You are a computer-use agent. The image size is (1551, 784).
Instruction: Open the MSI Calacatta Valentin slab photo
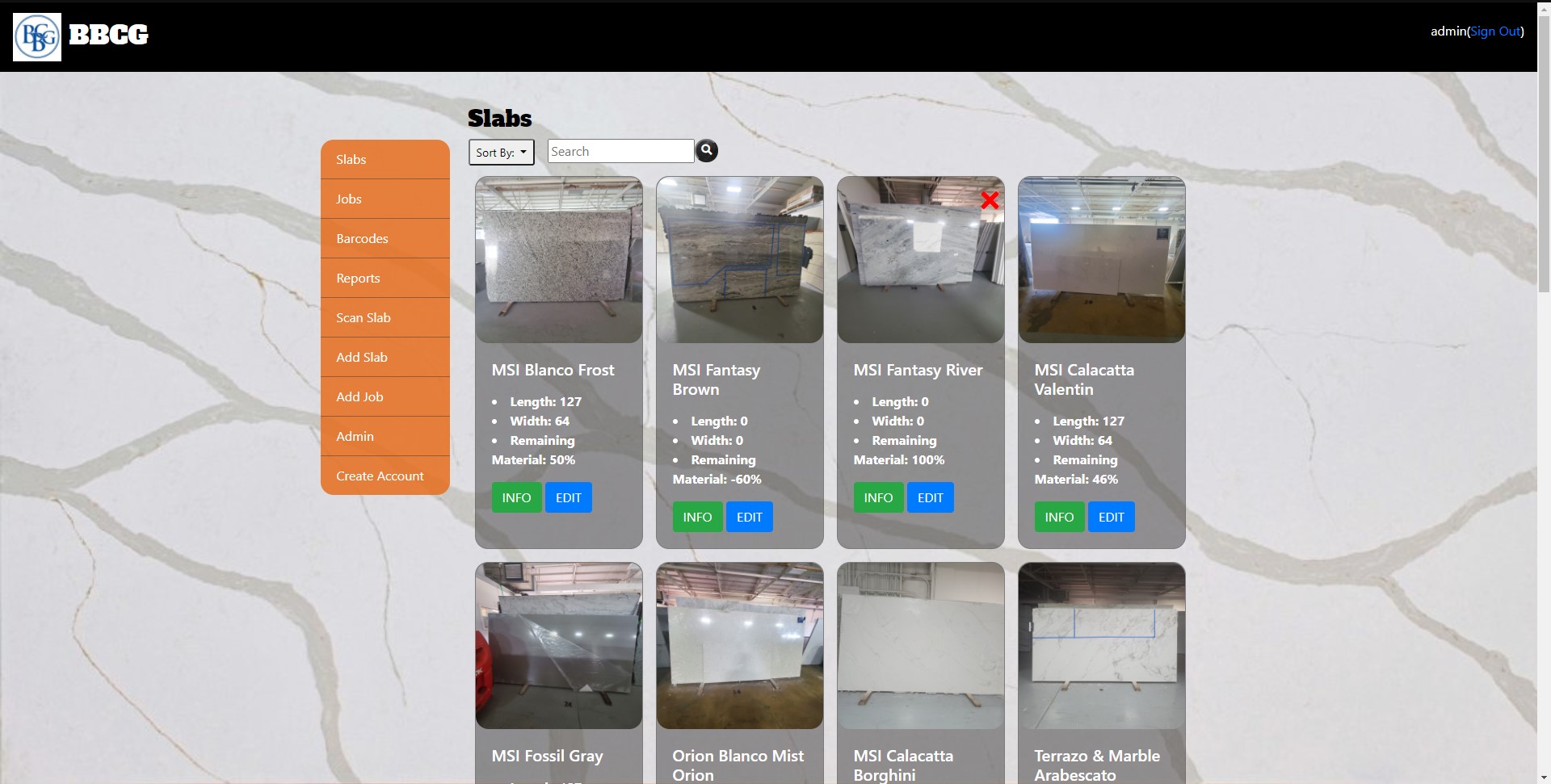tap(1102, 260)
